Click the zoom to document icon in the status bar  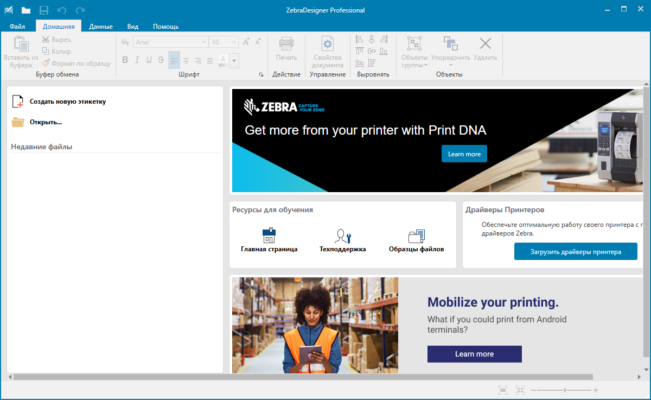(503, 390)
